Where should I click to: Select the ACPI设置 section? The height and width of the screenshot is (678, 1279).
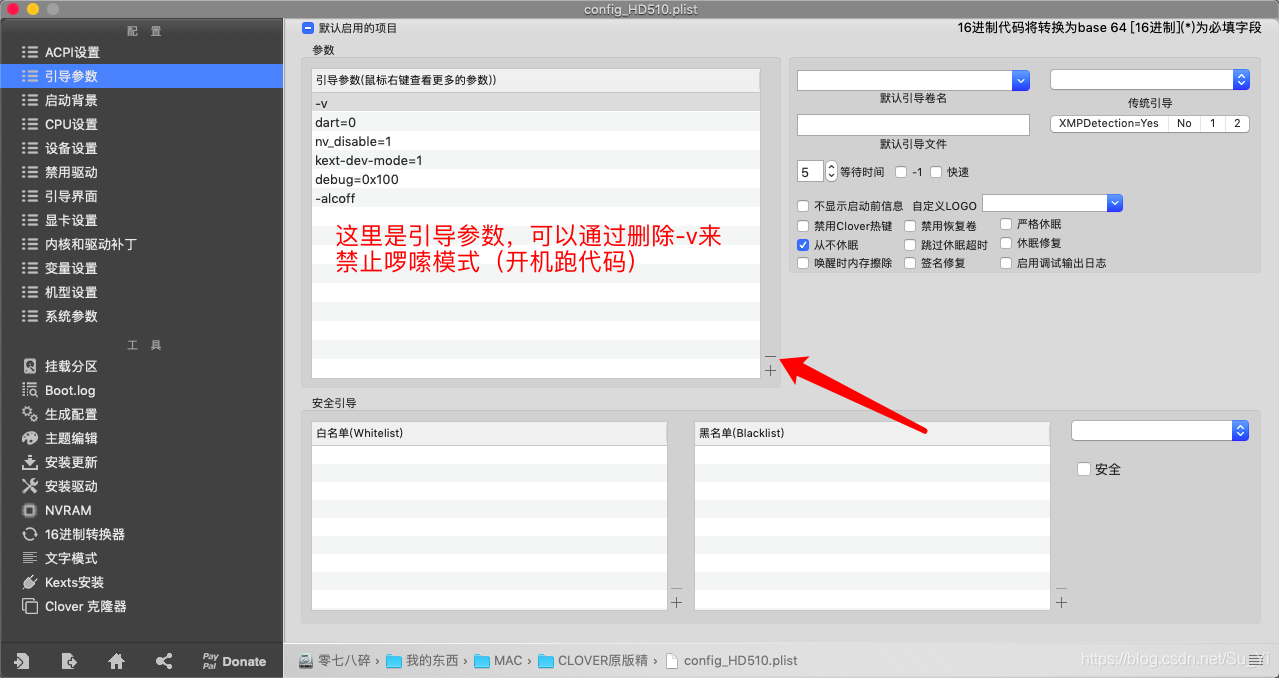click(141, 52)
